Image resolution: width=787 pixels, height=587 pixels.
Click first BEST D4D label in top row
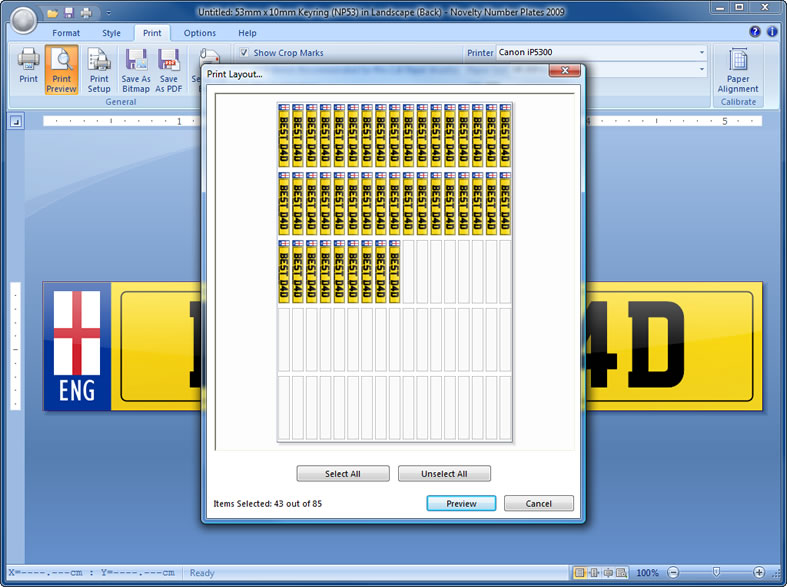284,135
